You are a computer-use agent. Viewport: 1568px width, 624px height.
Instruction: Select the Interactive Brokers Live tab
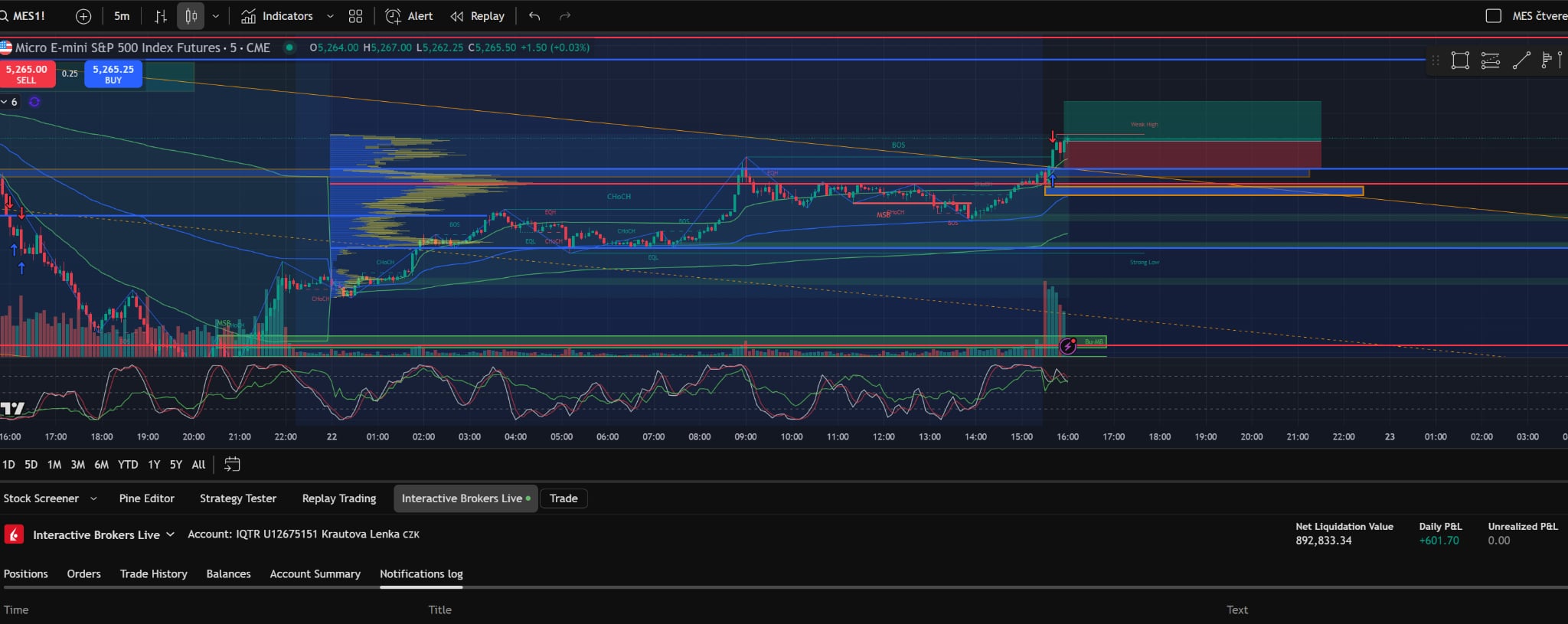click(465, 498)
